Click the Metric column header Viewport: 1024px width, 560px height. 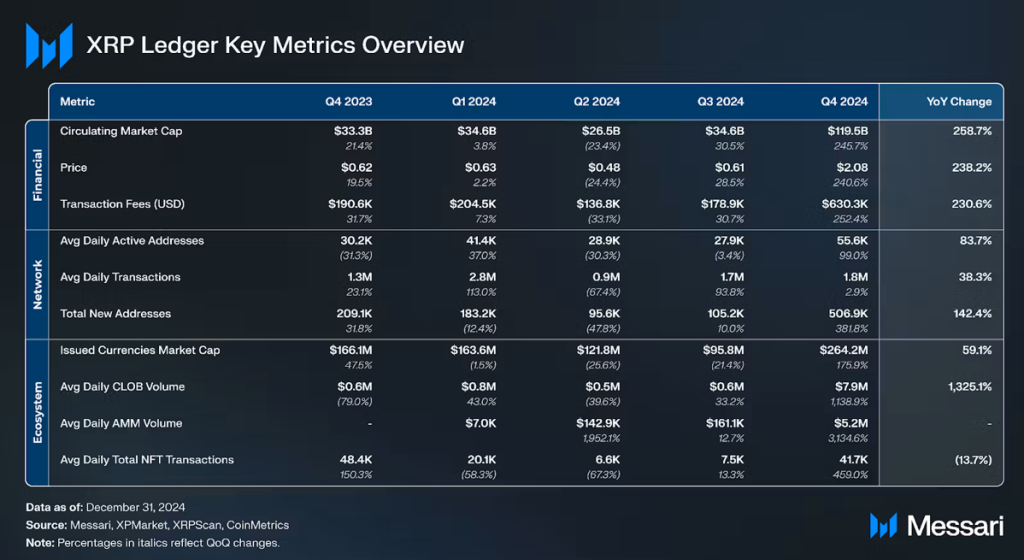coord(77,102)
